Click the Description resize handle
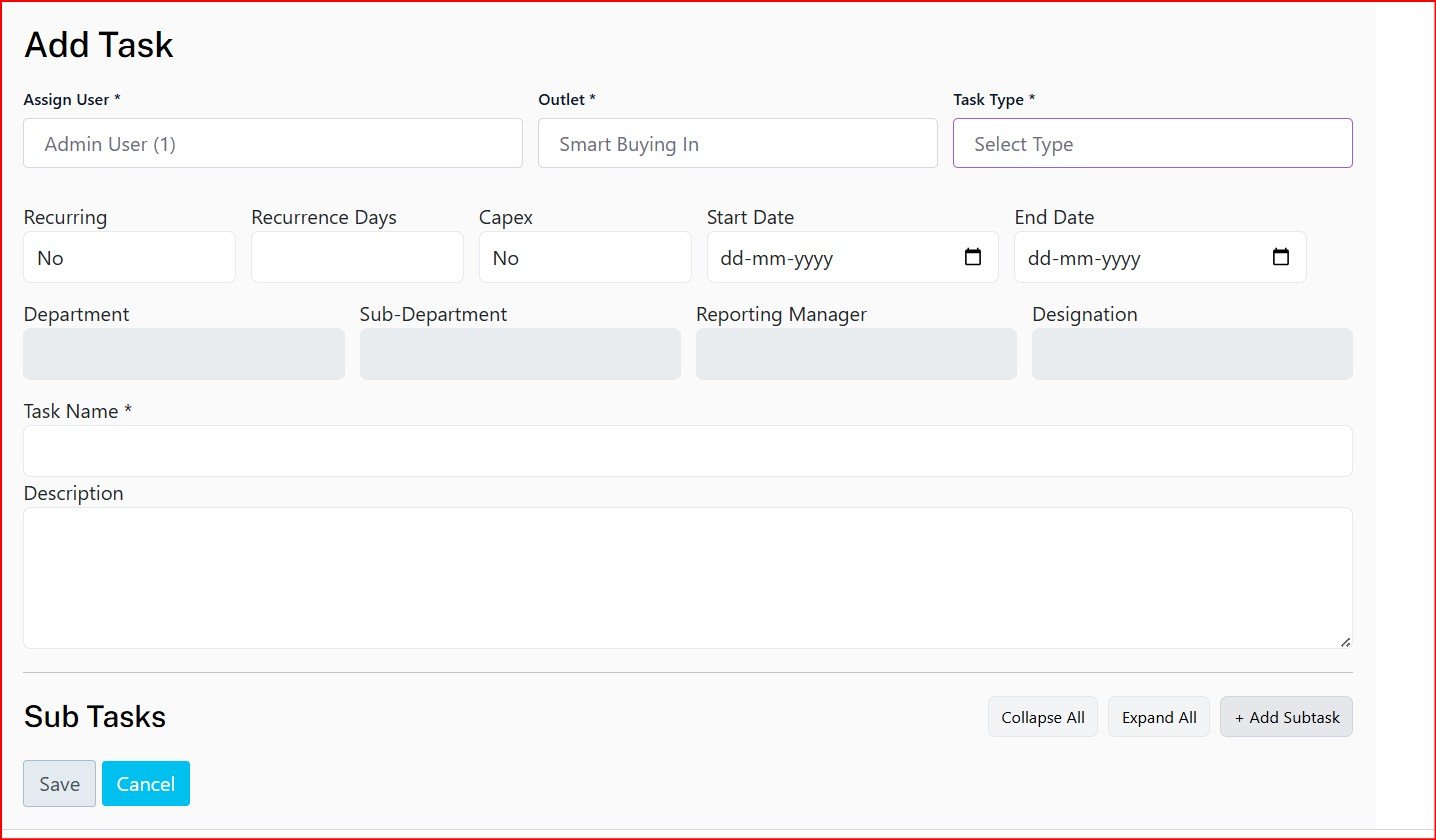The width and height of the screenshot is (1436, 840). point(1345,641)
